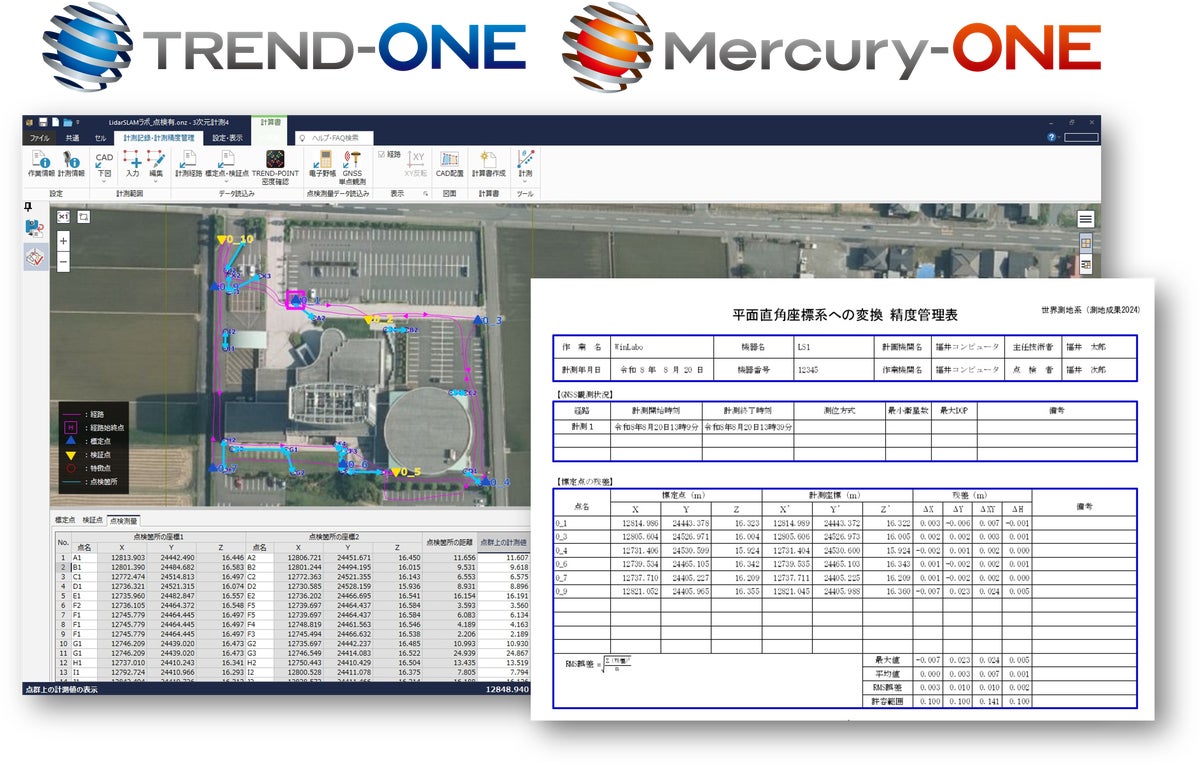Click the fit-to-window icon on map

[84, 215]
